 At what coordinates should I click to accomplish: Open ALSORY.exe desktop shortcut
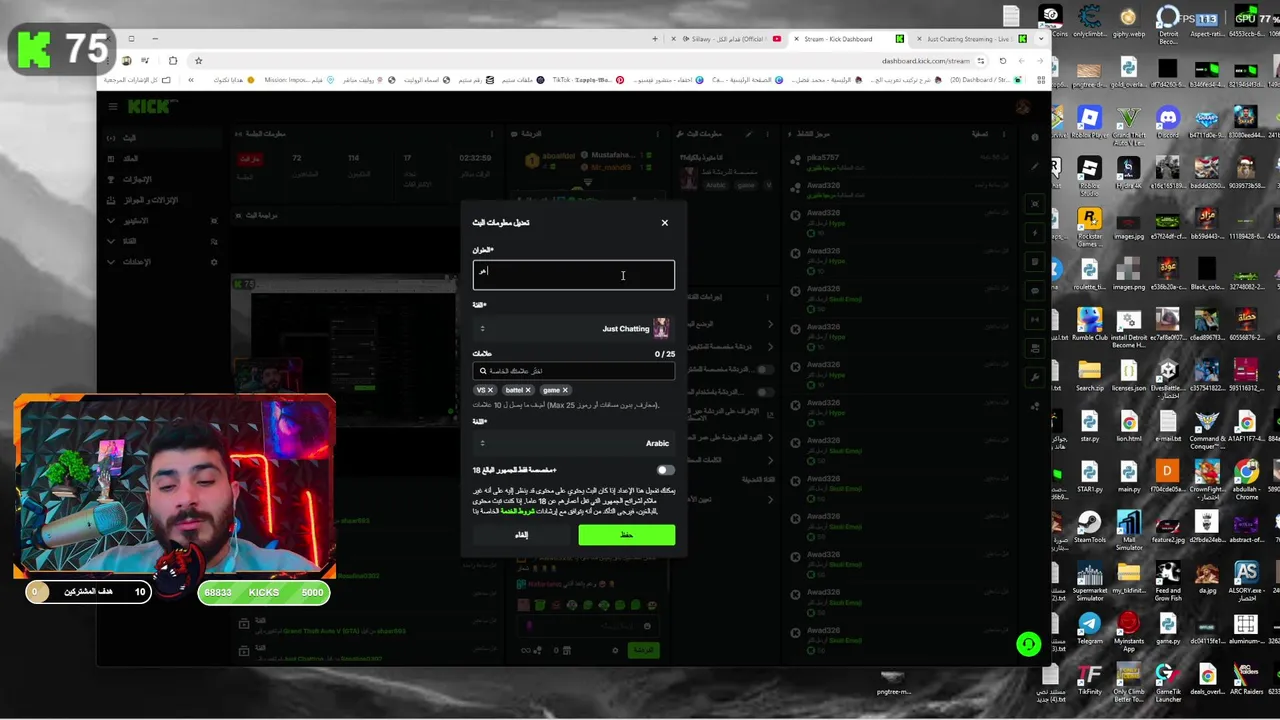pyautogui.click(x=1246, y=582)
